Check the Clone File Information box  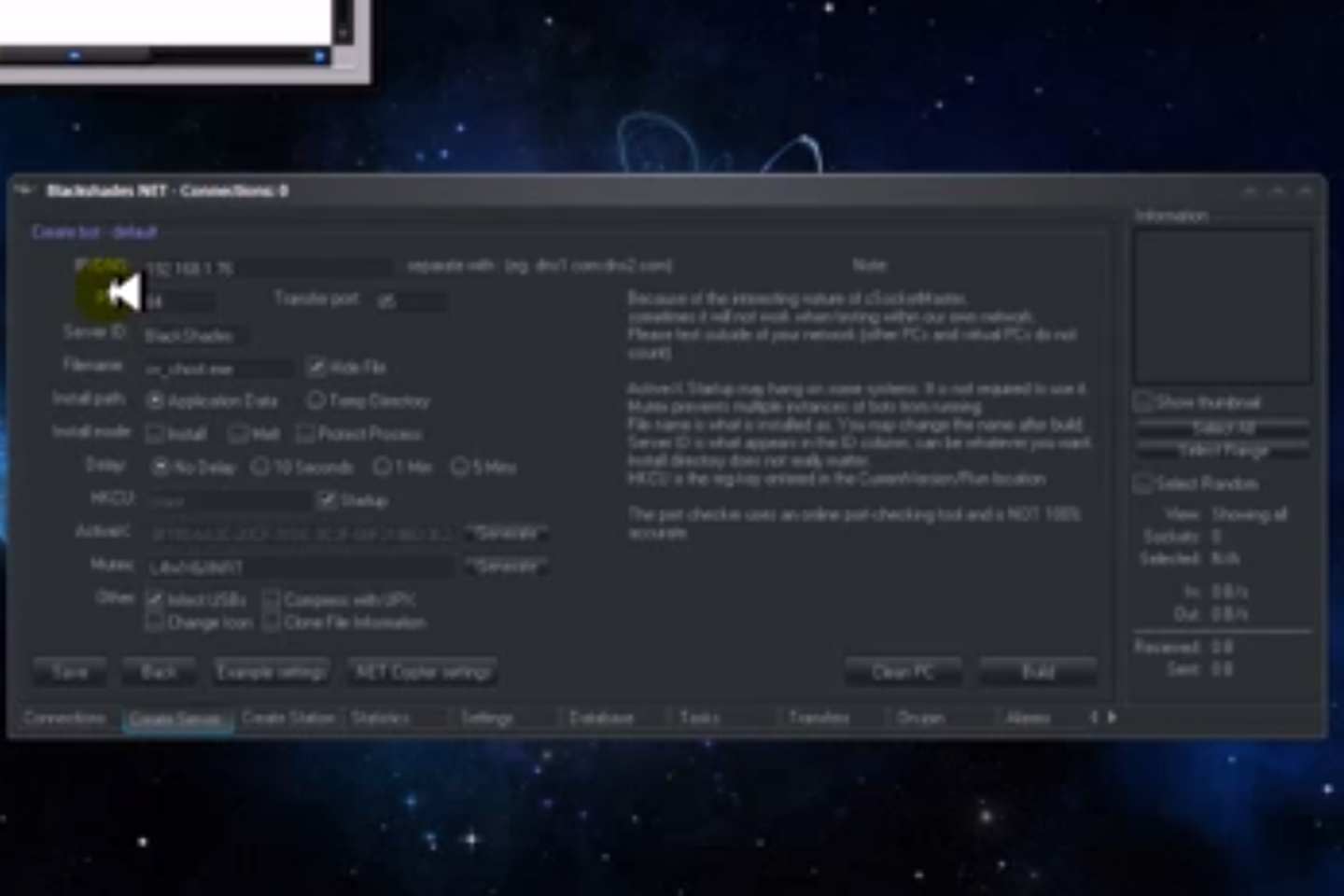pyautogui.click(x=272, y=622)
